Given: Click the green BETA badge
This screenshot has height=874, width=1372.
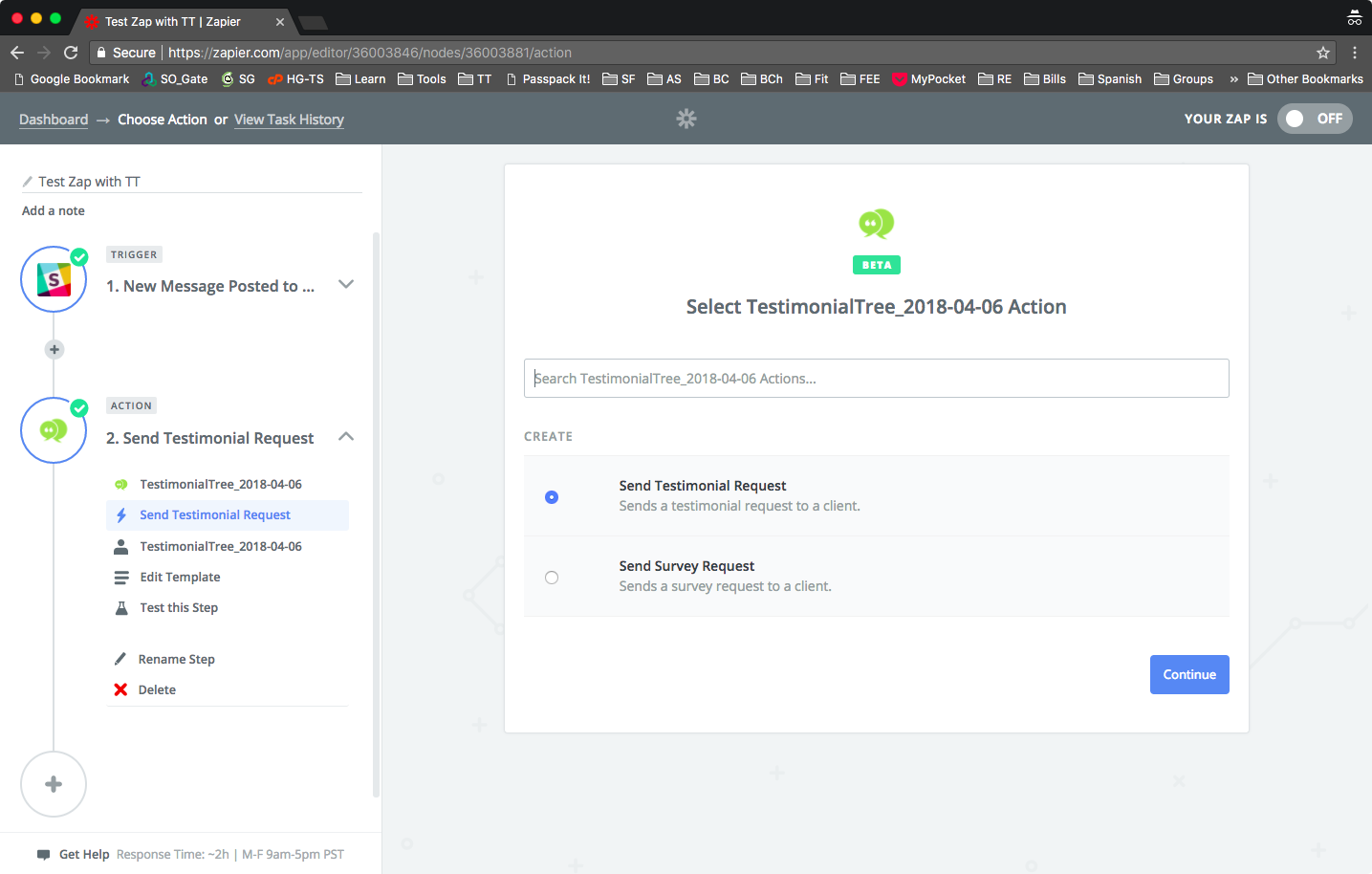Looking at the screenshot, I should click(877, 265).
